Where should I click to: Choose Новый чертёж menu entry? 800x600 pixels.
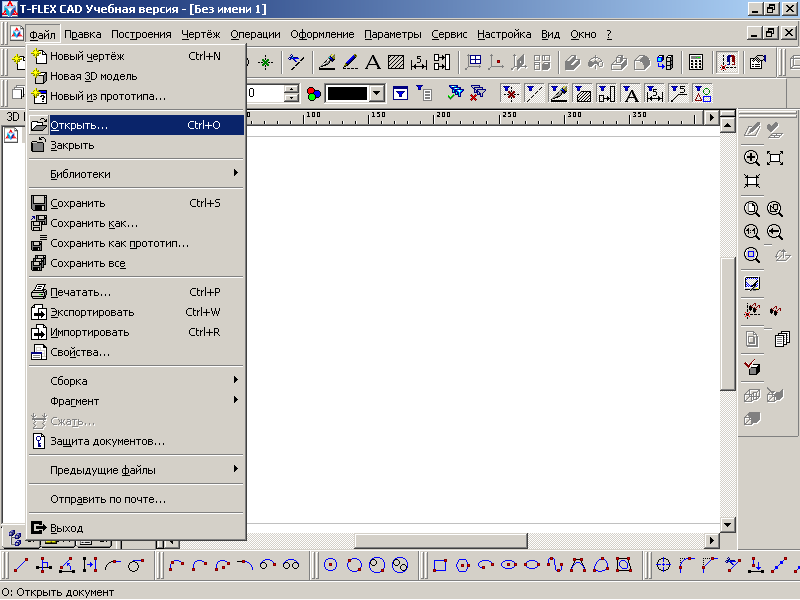tap(136, 56)
